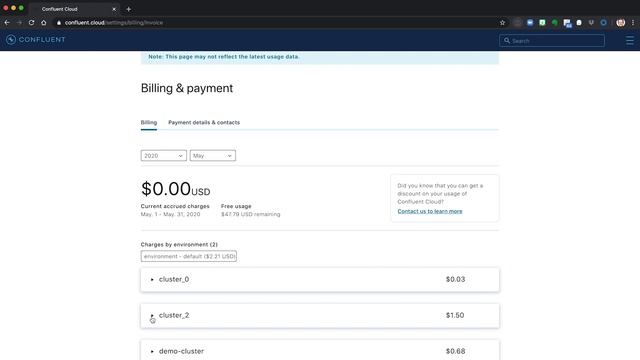Expand the demo-cluster charges row

coord(152,351)
